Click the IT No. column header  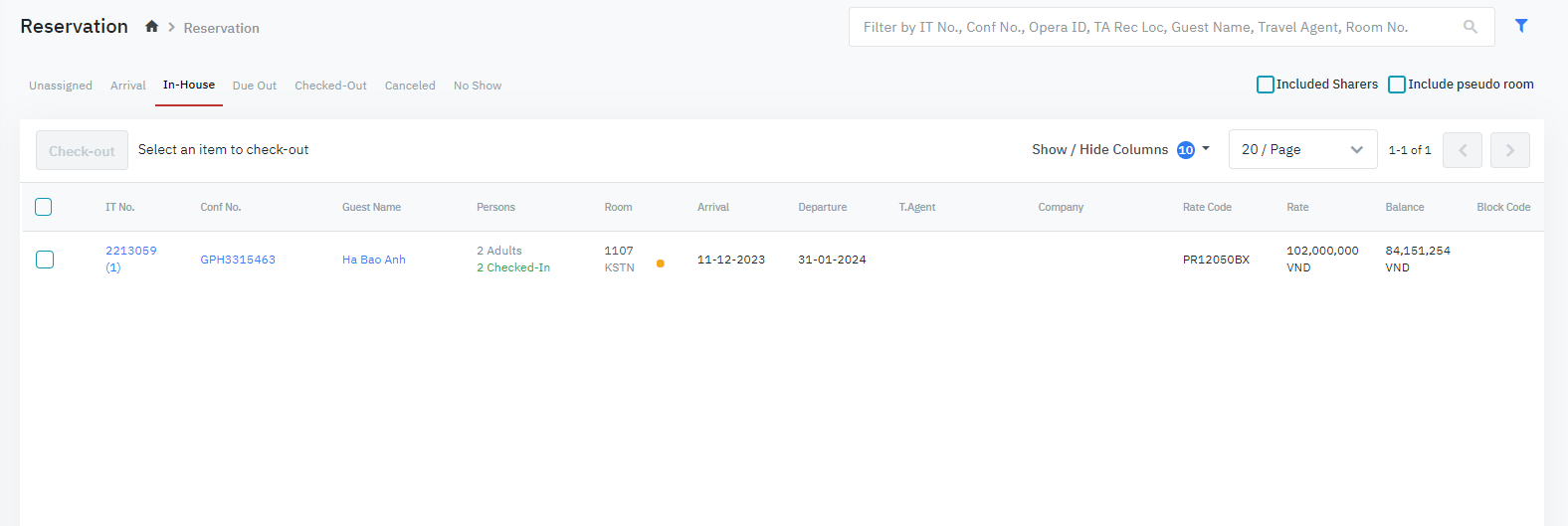(120, 207)
